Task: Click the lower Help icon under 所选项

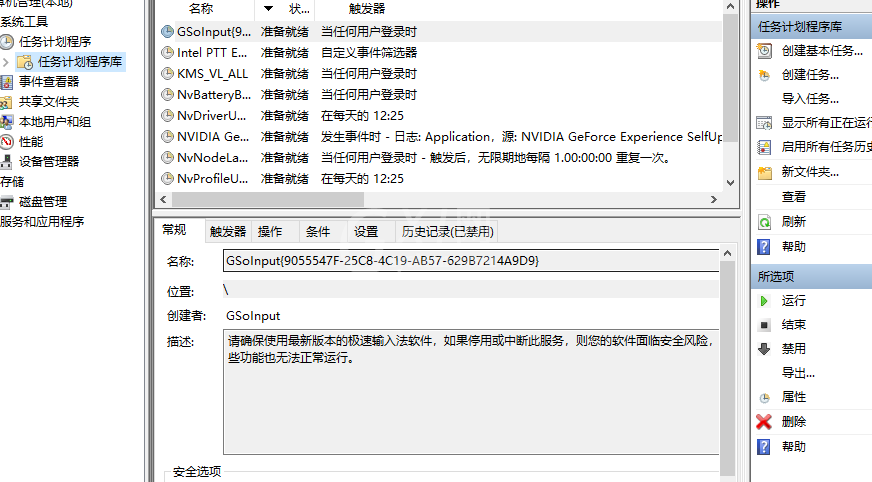Action: click(765, 446)
